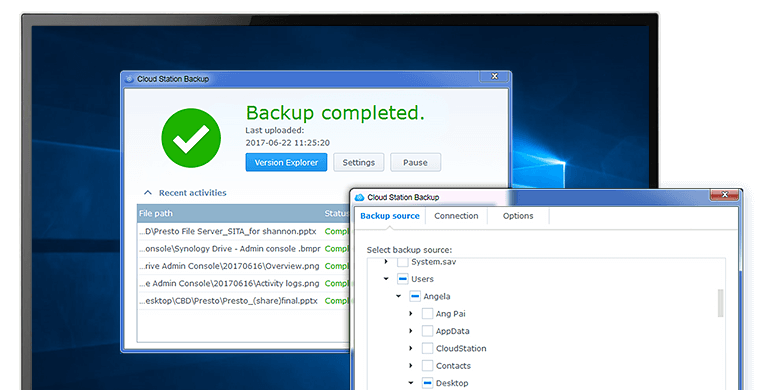This screenshot has height=390, width=767.
Task: Select the Presto File Server_SITA_for shannon.pptx row
Action: (244, 231)
